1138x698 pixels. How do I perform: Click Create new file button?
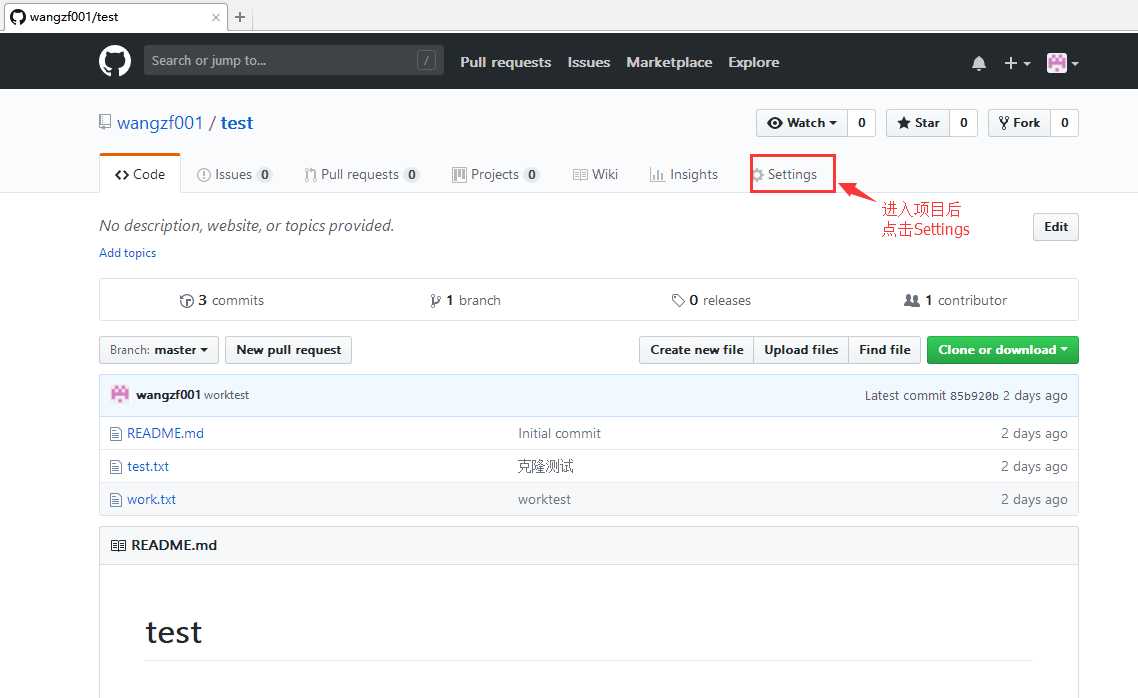coord(697,350)
